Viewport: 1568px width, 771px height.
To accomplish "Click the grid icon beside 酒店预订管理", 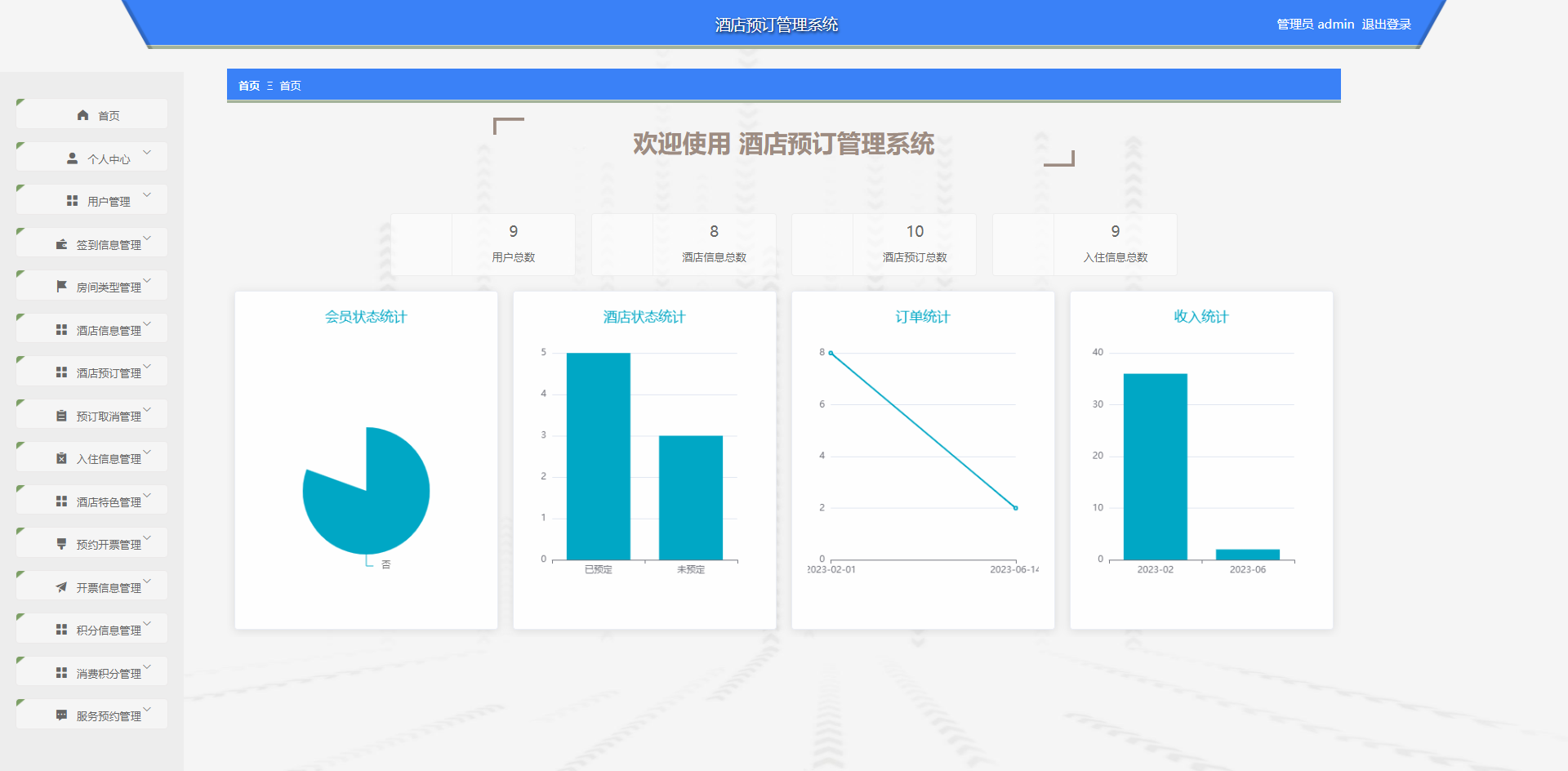I will (x=61, y=372).
